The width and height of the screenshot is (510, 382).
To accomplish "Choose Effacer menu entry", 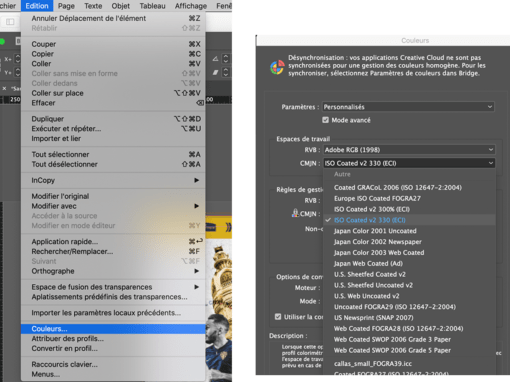I will [113, 103].
